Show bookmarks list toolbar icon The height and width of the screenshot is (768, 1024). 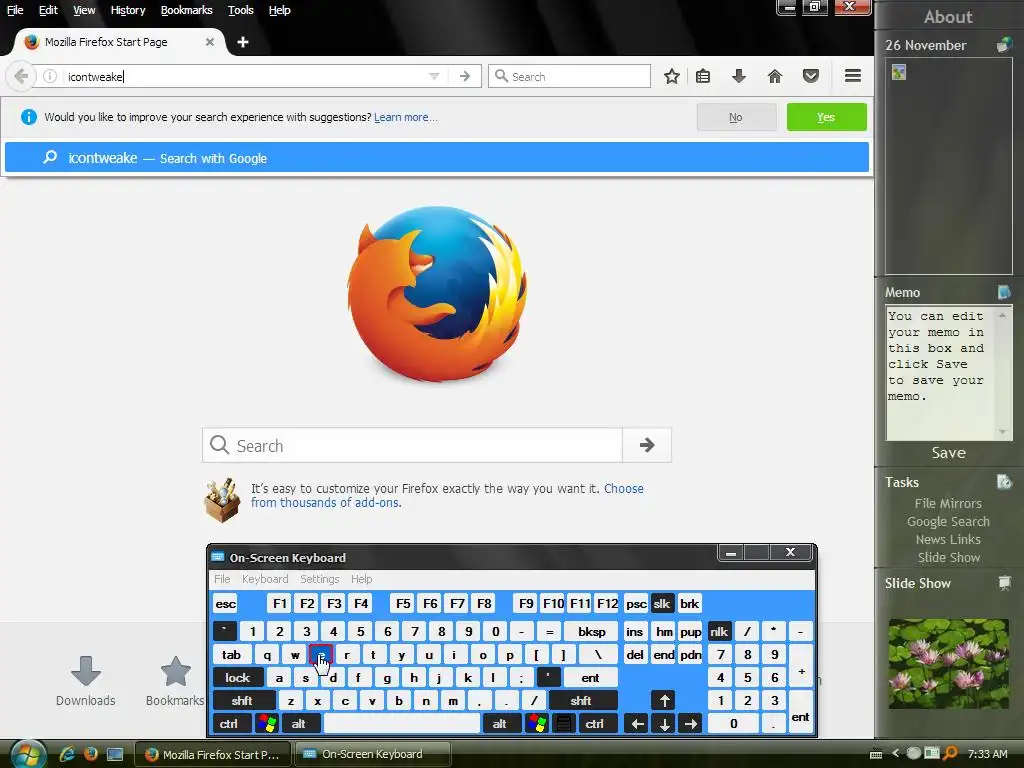pyautogui.click(x=703, y=76)
